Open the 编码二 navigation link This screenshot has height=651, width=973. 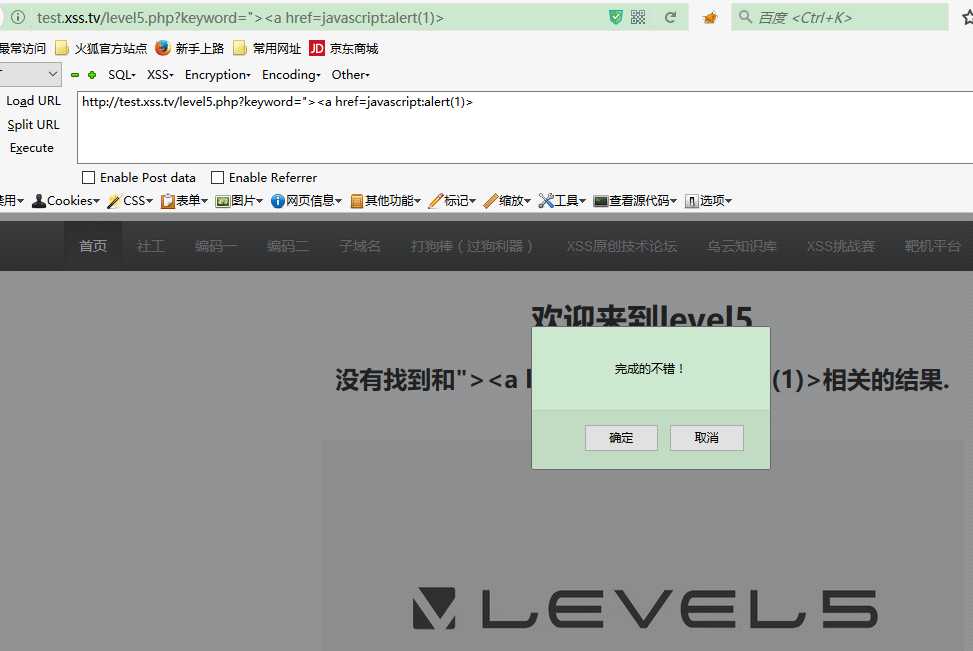[x=288, y=246]
